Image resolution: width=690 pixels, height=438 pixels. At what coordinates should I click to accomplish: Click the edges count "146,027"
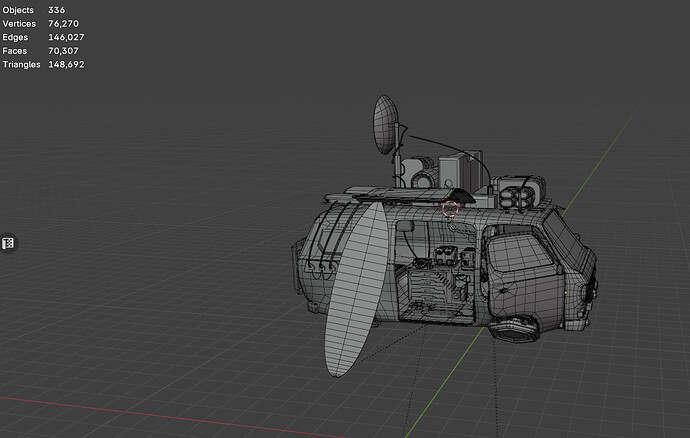point(66,37)
